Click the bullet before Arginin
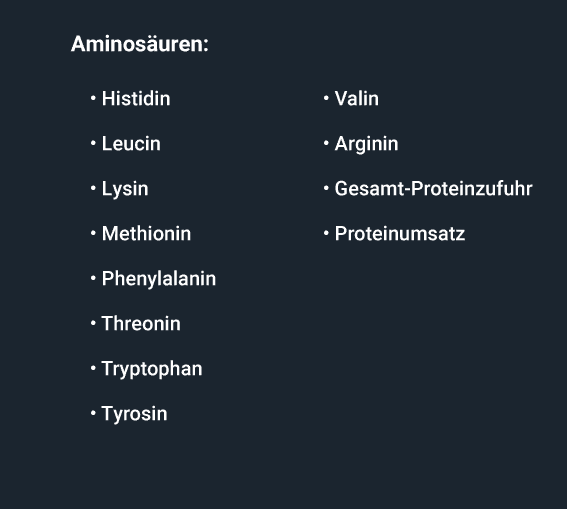Screen dimensions: 567x509 [326, 143]
